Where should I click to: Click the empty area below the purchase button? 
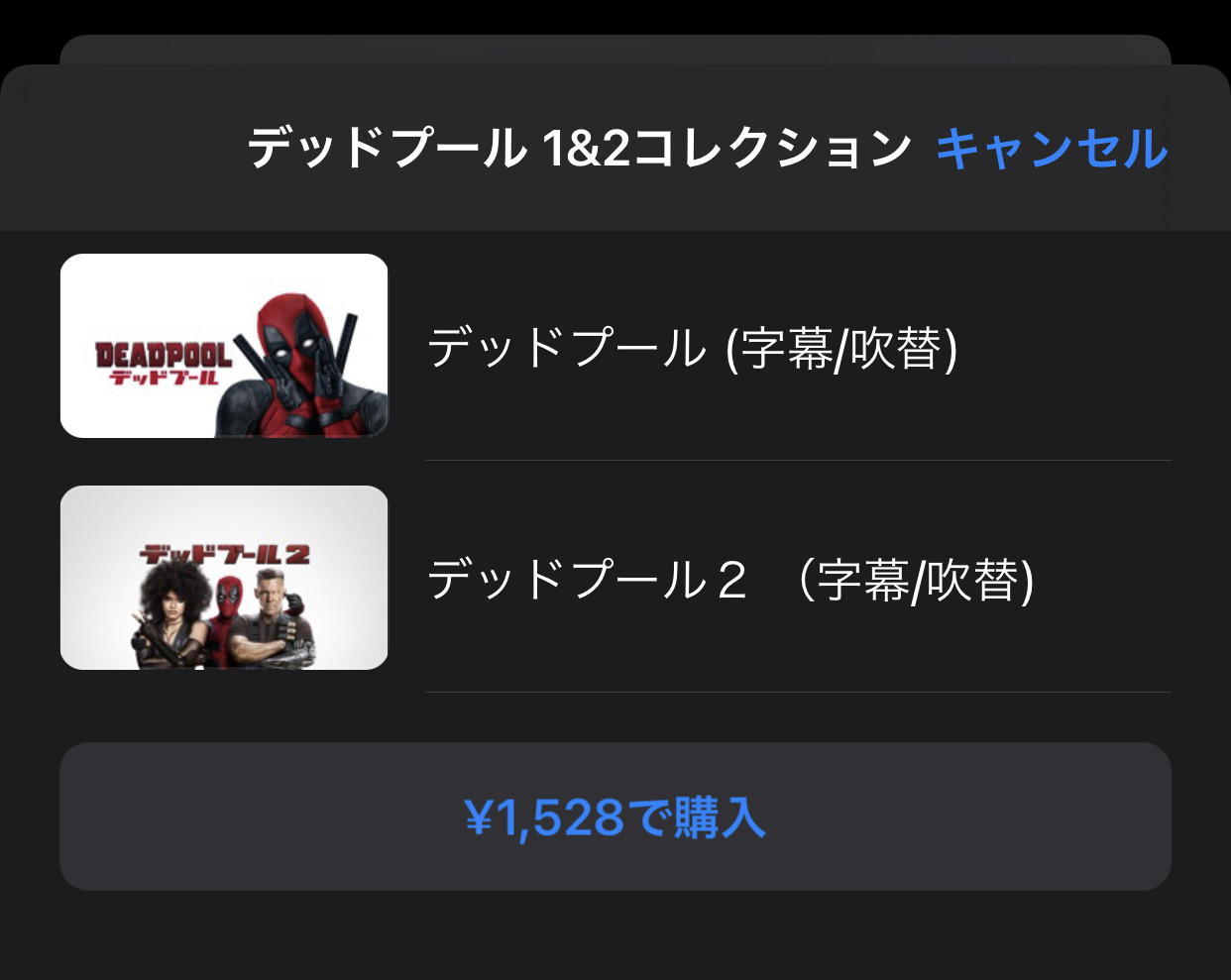pyautogui.click(x=615, y=936)
